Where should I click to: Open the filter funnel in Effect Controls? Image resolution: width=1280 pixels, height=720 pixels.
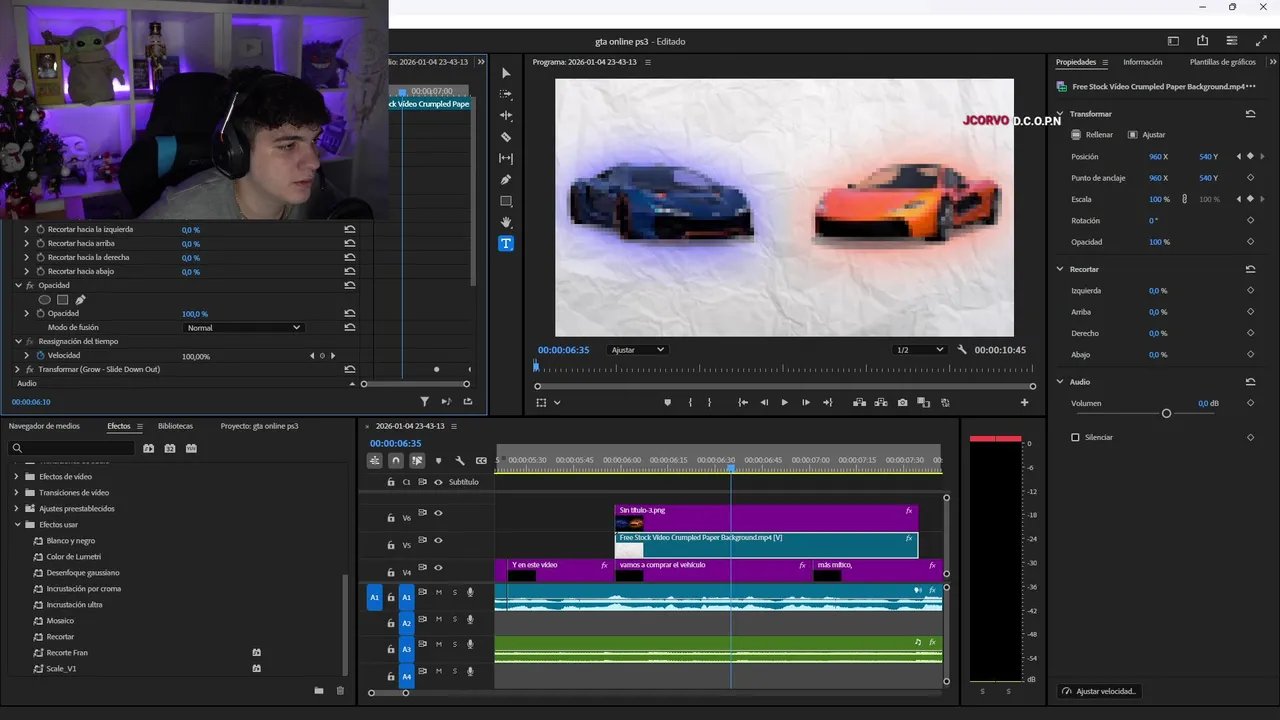425,402
